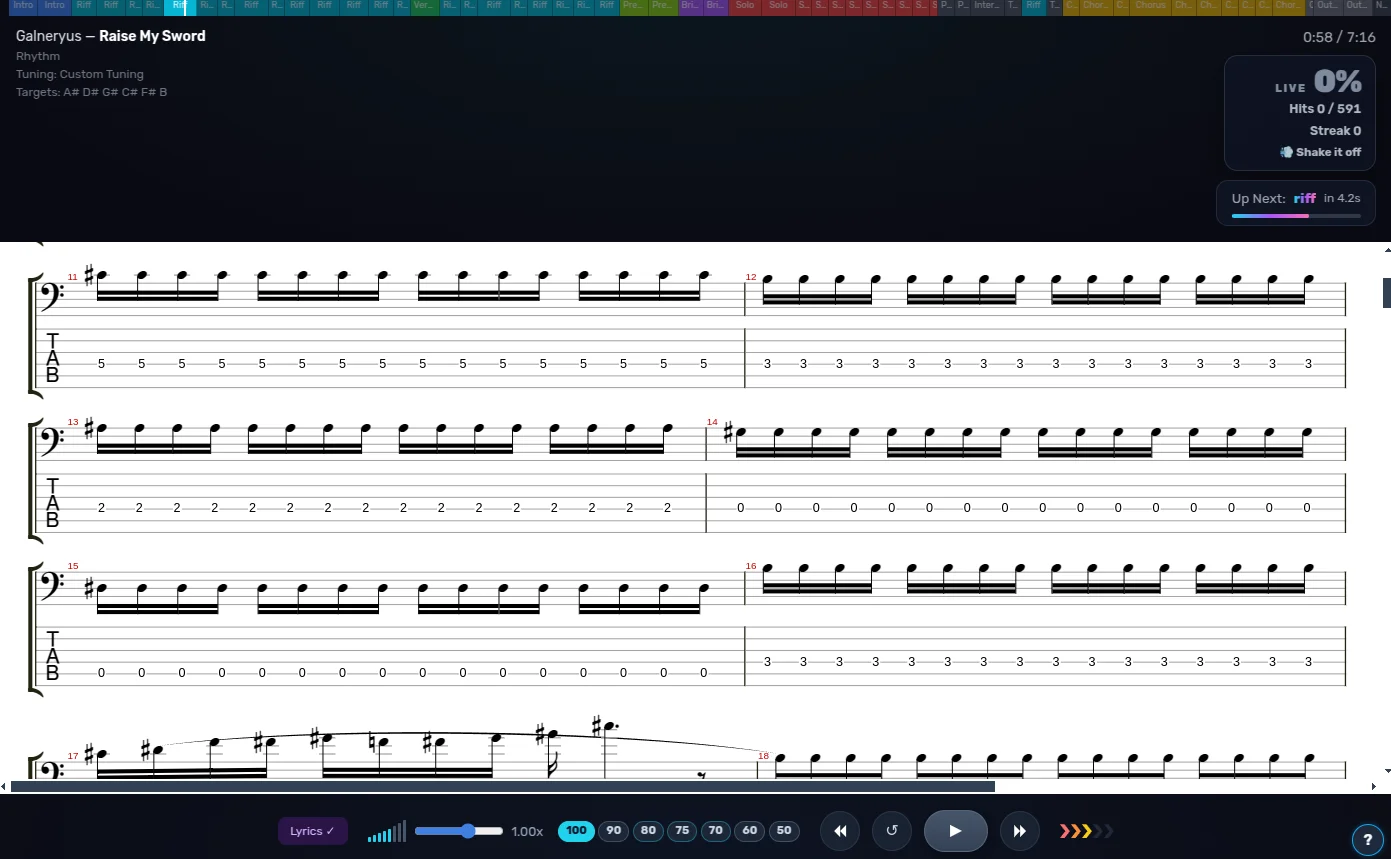
Task: Click the LIVE 0% accuracy readout
Action: point(1318,82)
